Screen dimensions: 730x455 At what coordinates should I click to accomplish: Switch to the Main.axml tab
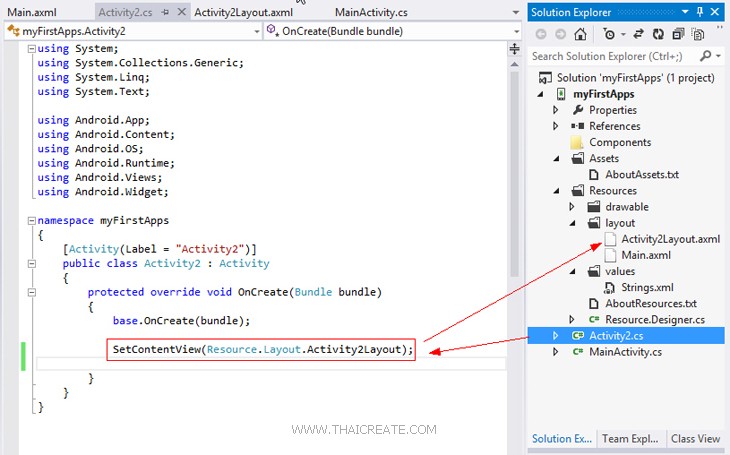[32, 13]
